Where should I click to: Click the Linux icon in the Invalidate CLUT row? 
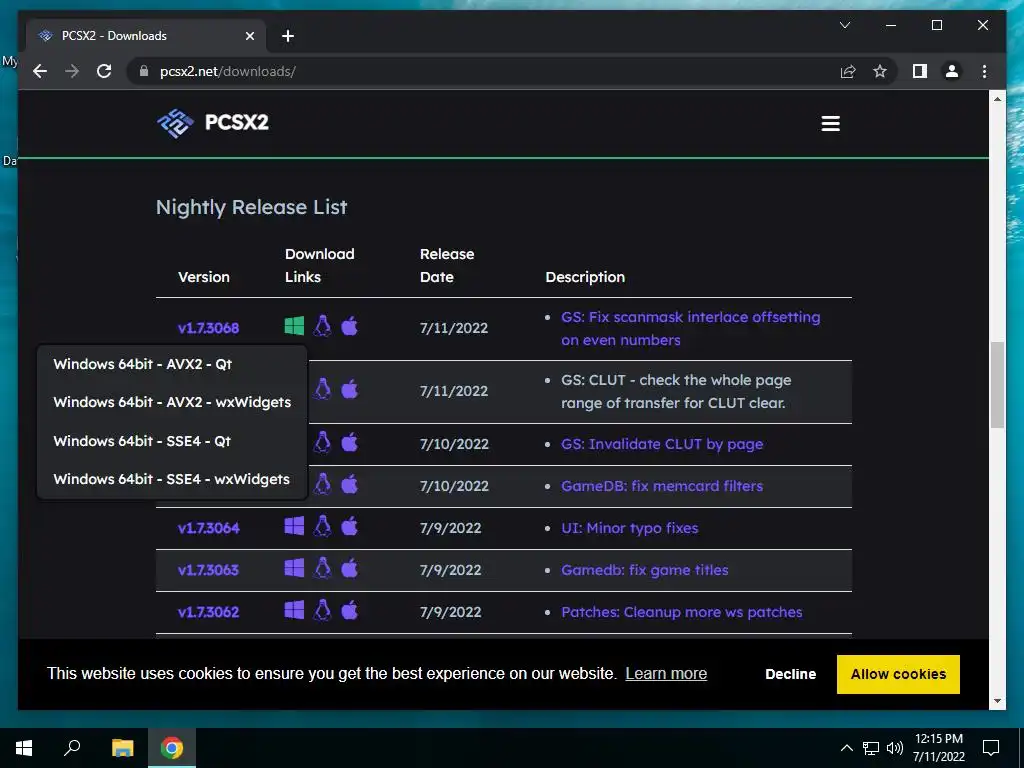click(x=322, y=442)
